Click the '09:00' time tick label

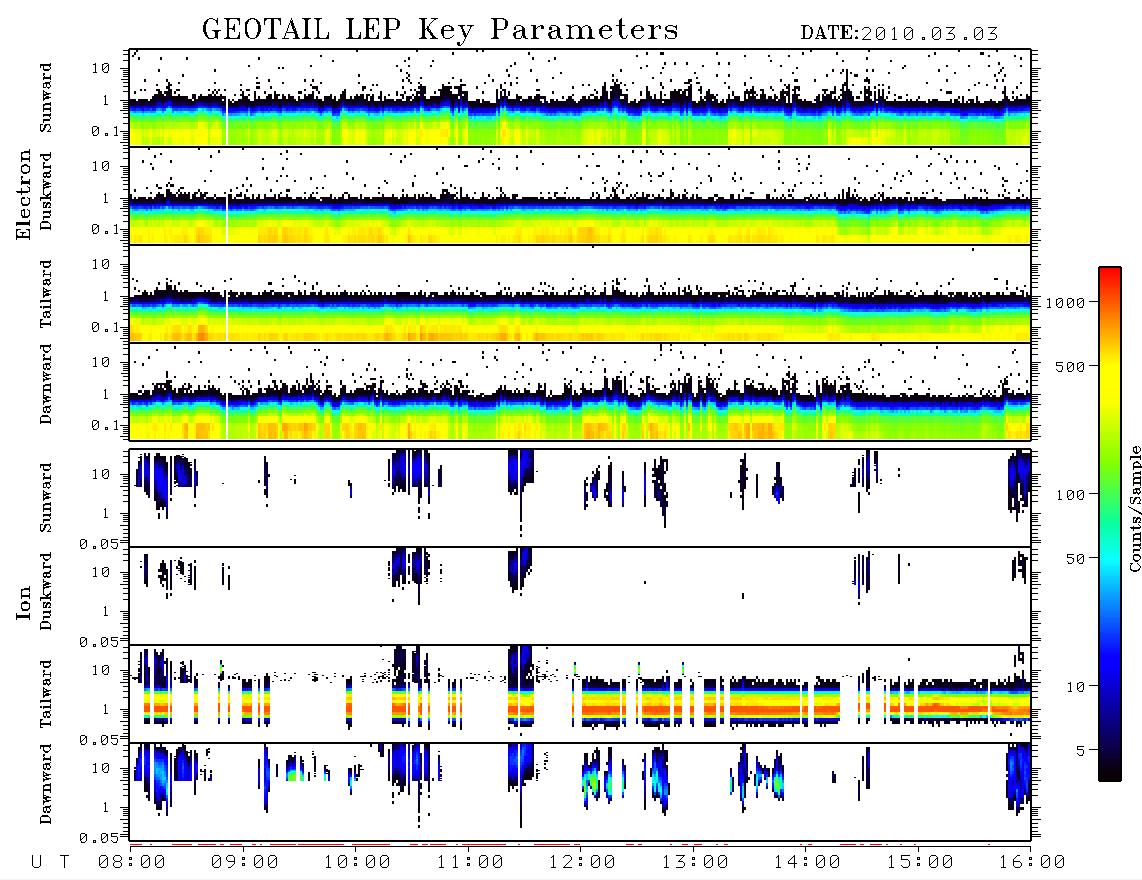pyautogui.click(x=245, y=862)
